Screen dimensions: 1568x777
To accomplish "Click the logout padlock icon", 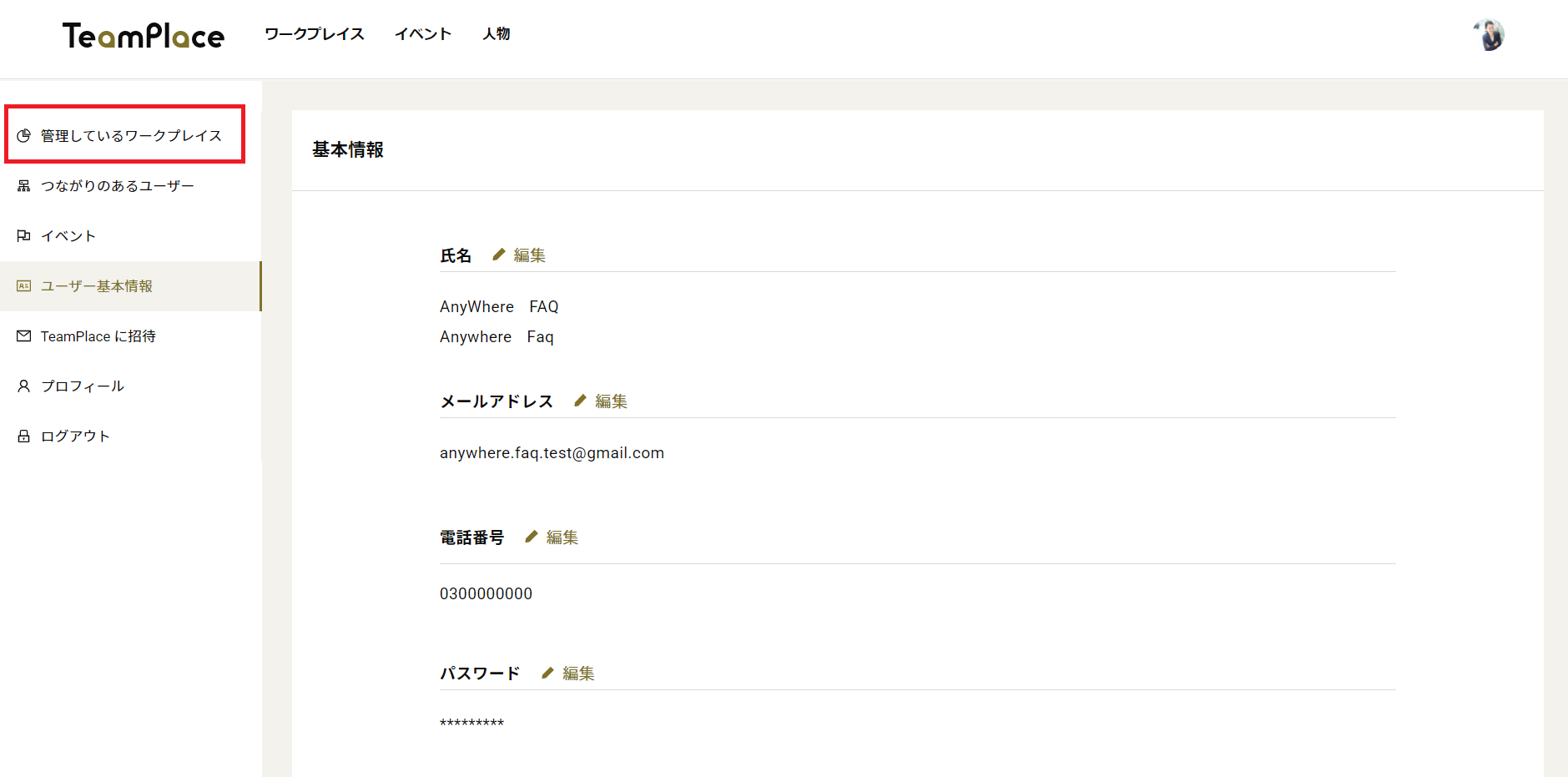I will click(24, 436).
